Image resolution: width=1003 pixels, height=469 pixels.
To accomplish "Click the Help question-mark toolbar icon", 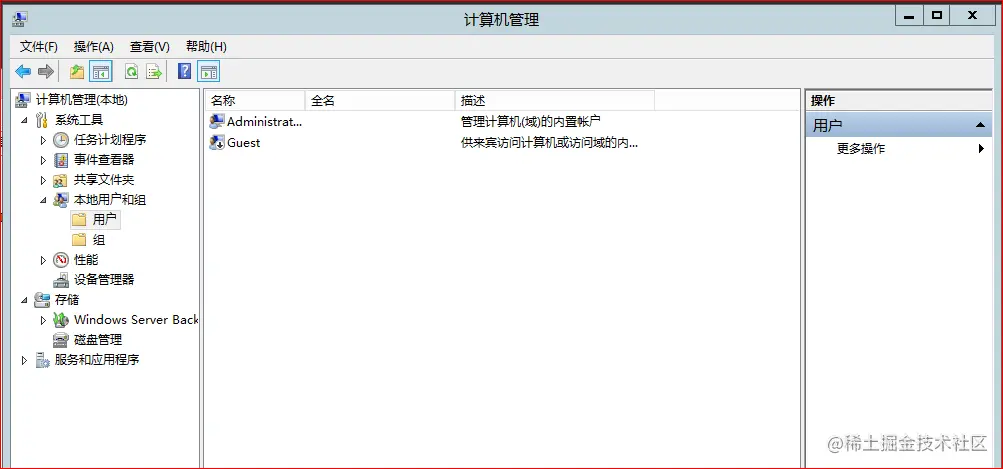I will click(x=184, y=71).
